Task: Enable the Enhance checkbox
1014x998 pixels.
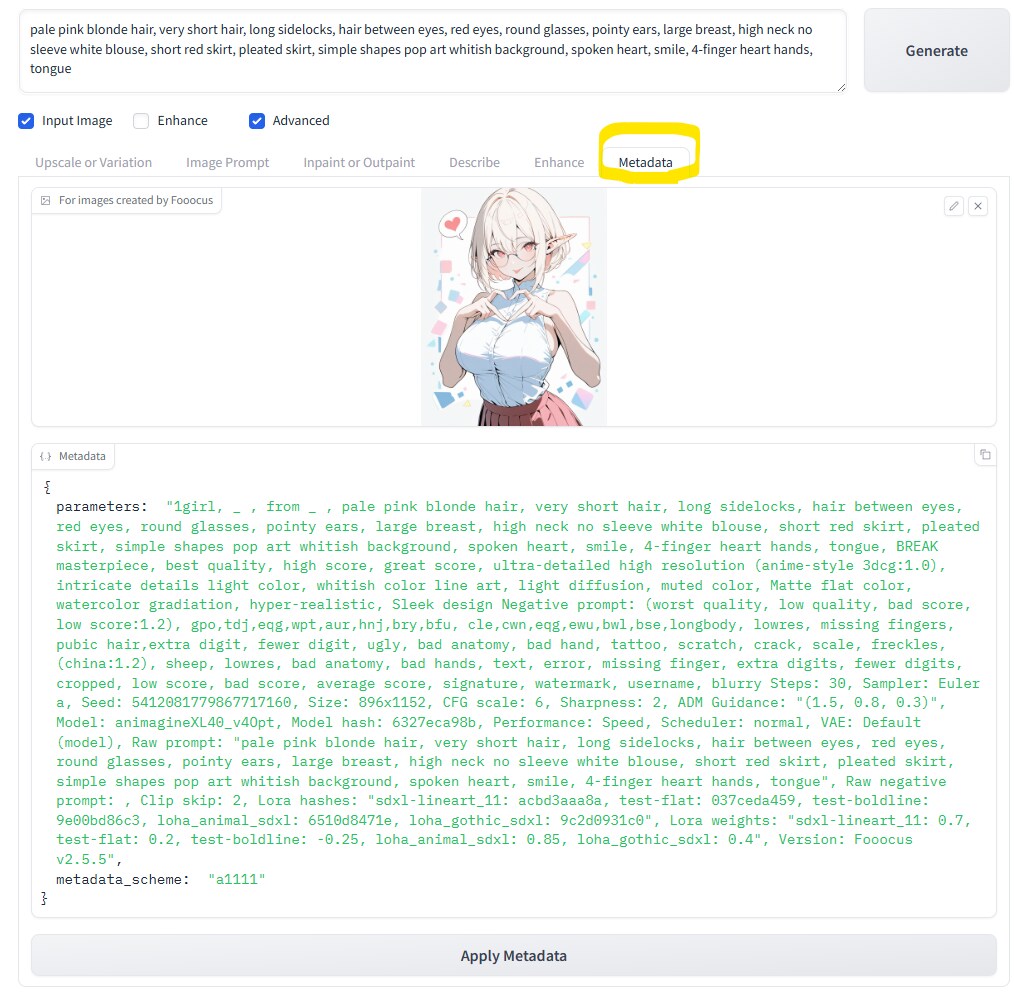Action: point(141,121)
